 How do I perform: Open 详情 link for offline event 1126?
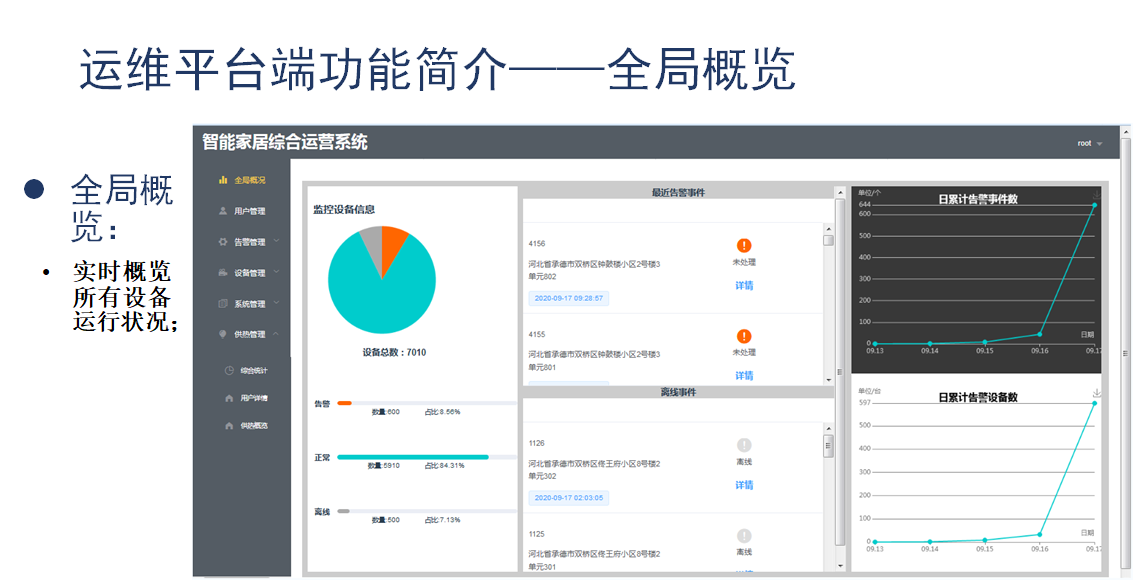[744, 485]
